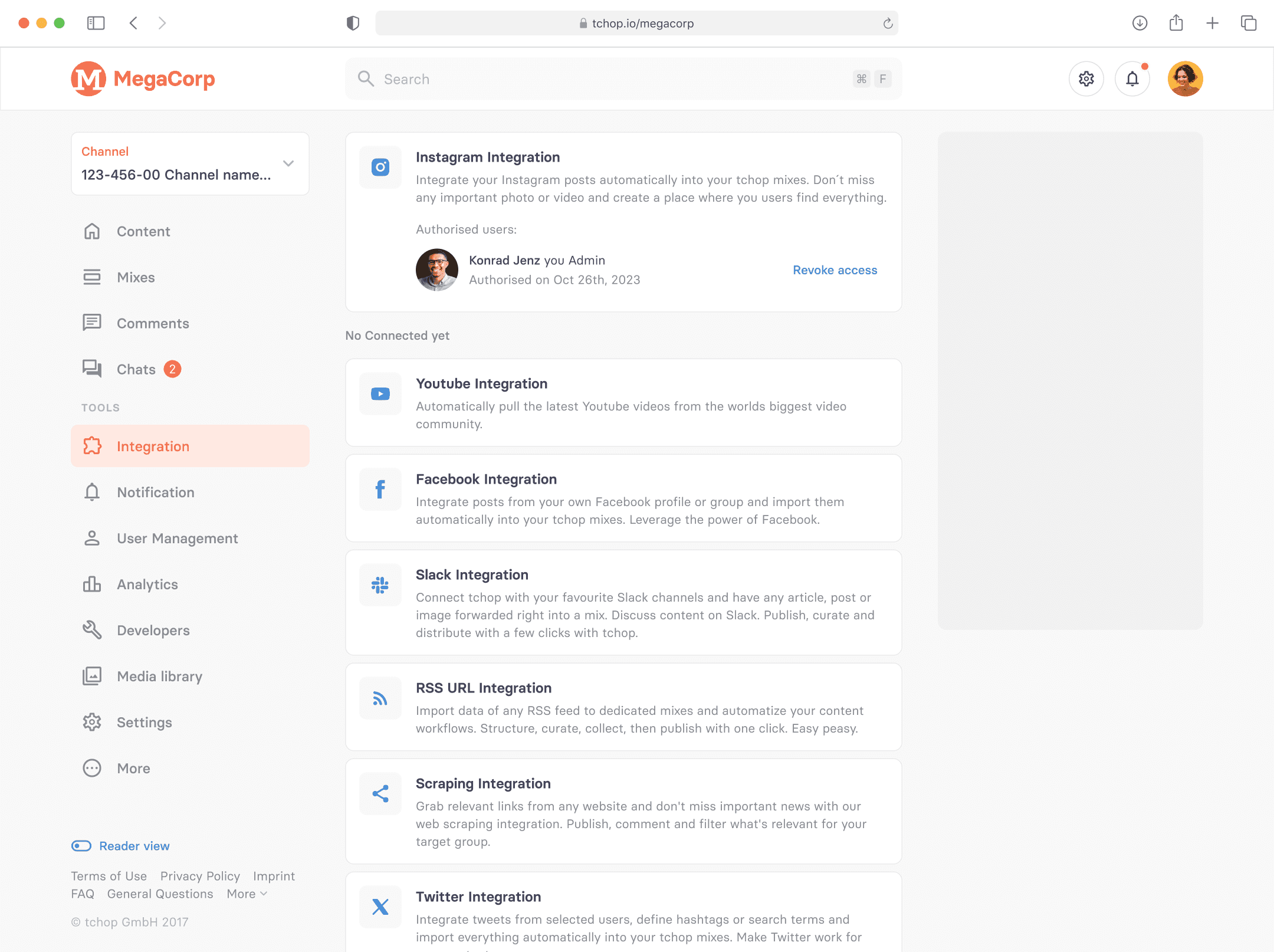Click the Scraping Integration share icon
This screenshot has width=1274, height=952.
pyautogui.click(x=380, y=793)
